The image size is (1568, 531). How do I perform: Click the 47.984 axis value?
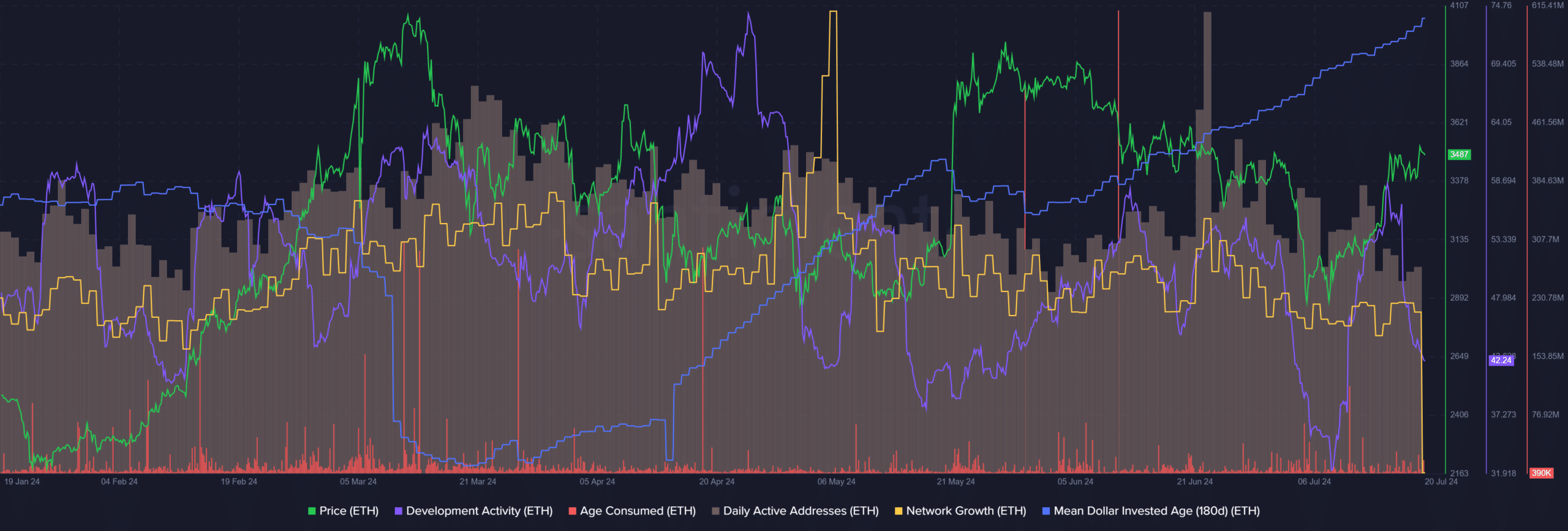pos(1504,298)
